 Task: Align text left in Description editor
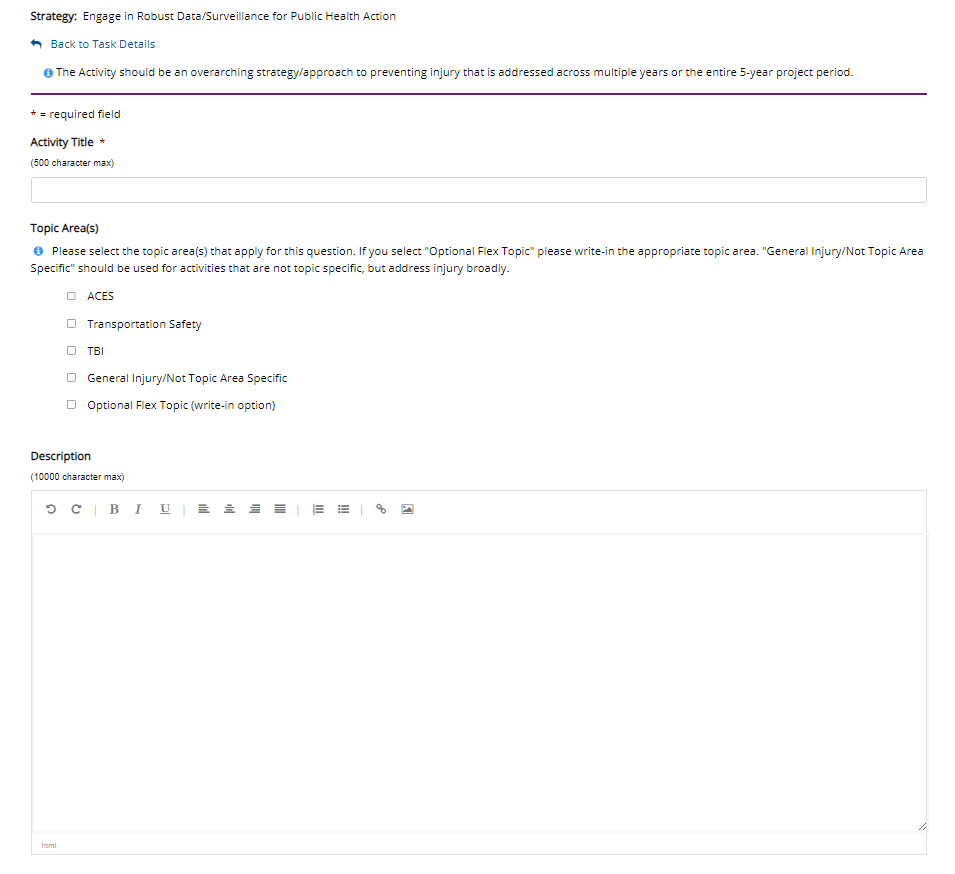coord(203,509)
